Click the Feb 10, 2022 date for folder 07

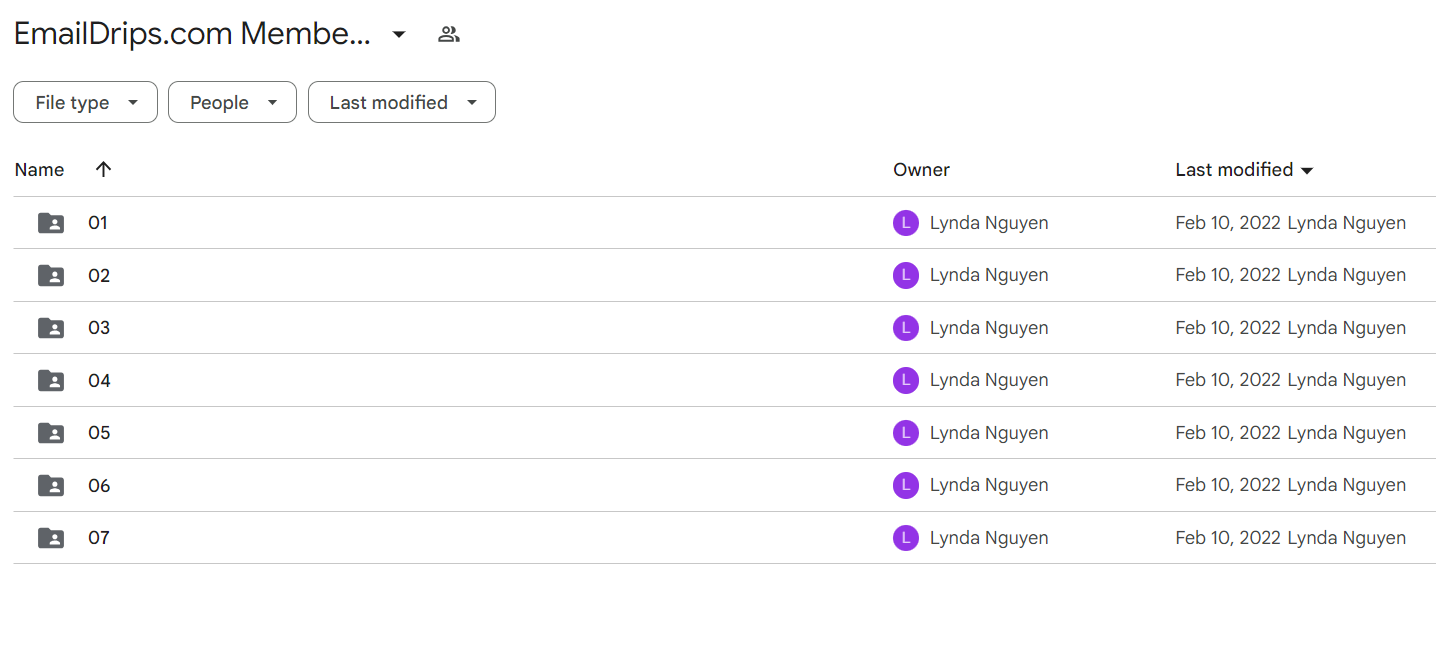point(1228,538)
